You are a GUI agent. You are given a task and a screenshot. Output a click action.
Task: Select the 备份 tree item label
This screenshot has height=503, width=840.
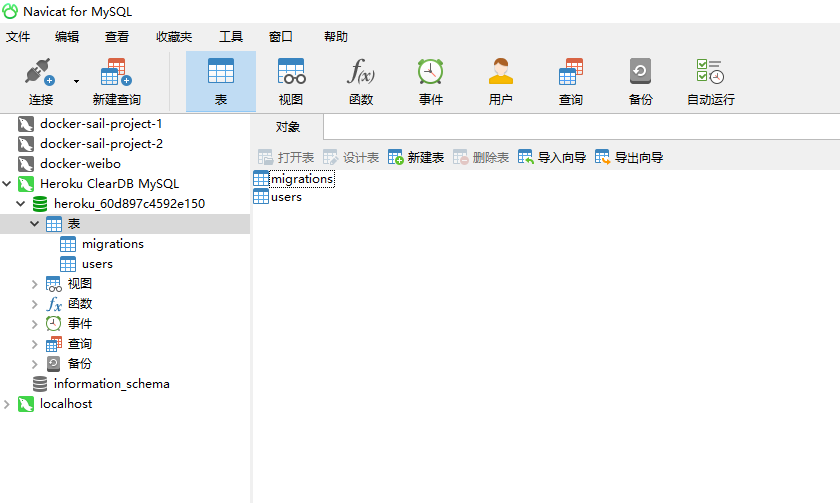pos(80,364)
